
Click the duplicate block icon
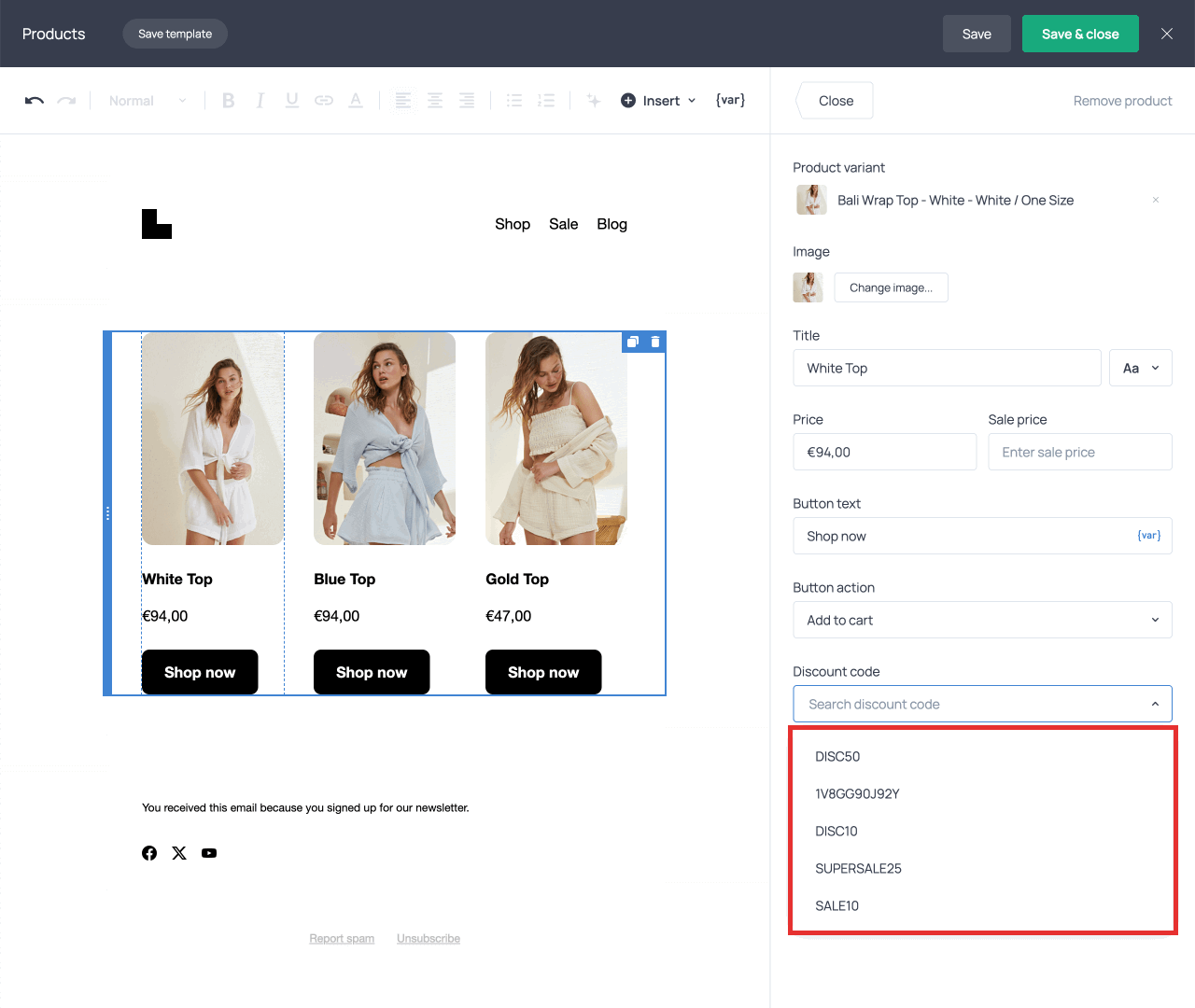633,342
